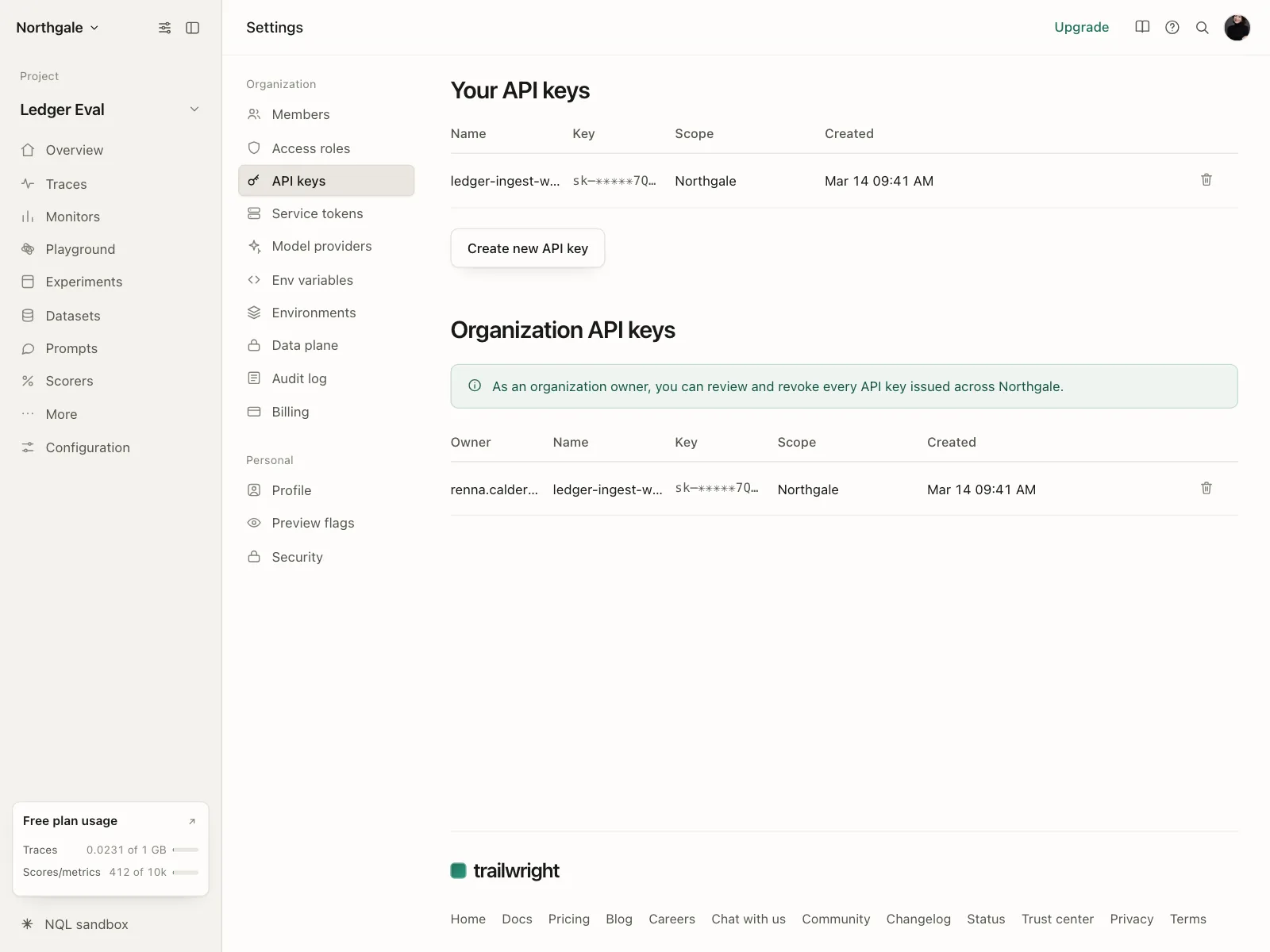Check the Status footer link
Screen dimensions: 1270x952
tap(986, 919)
